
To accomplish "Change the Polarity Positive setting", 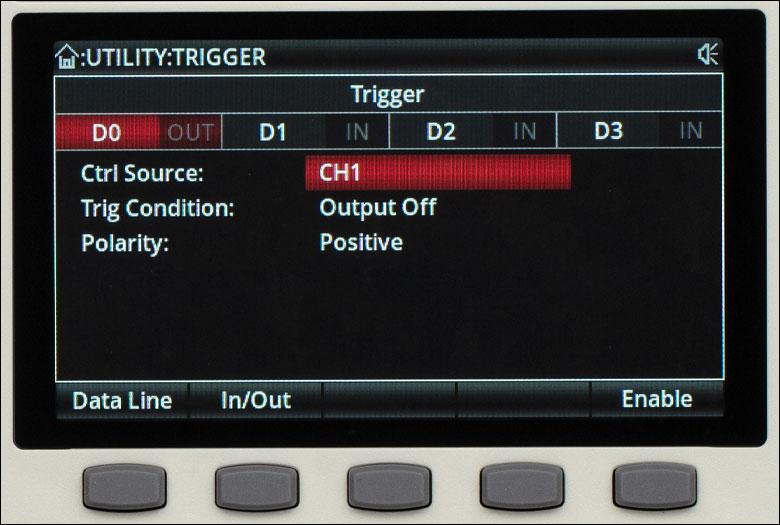I will (361, 242).
